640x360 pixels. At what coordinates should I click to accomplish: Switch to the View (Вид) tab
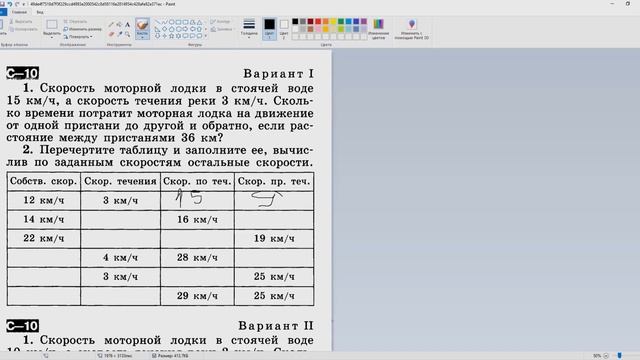pyautogui.click(x=40, y=12)
